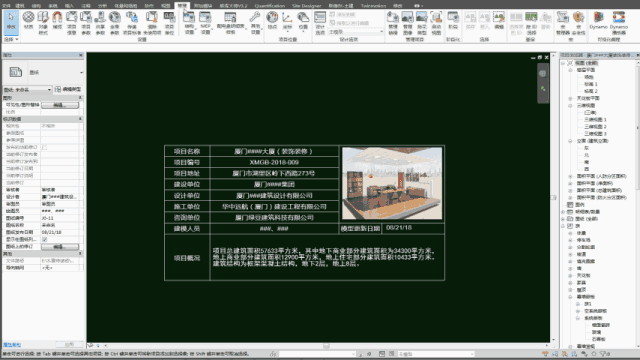Collapse the elevations (立面) node
Screen dimensions: 640x360
(571, 141)
